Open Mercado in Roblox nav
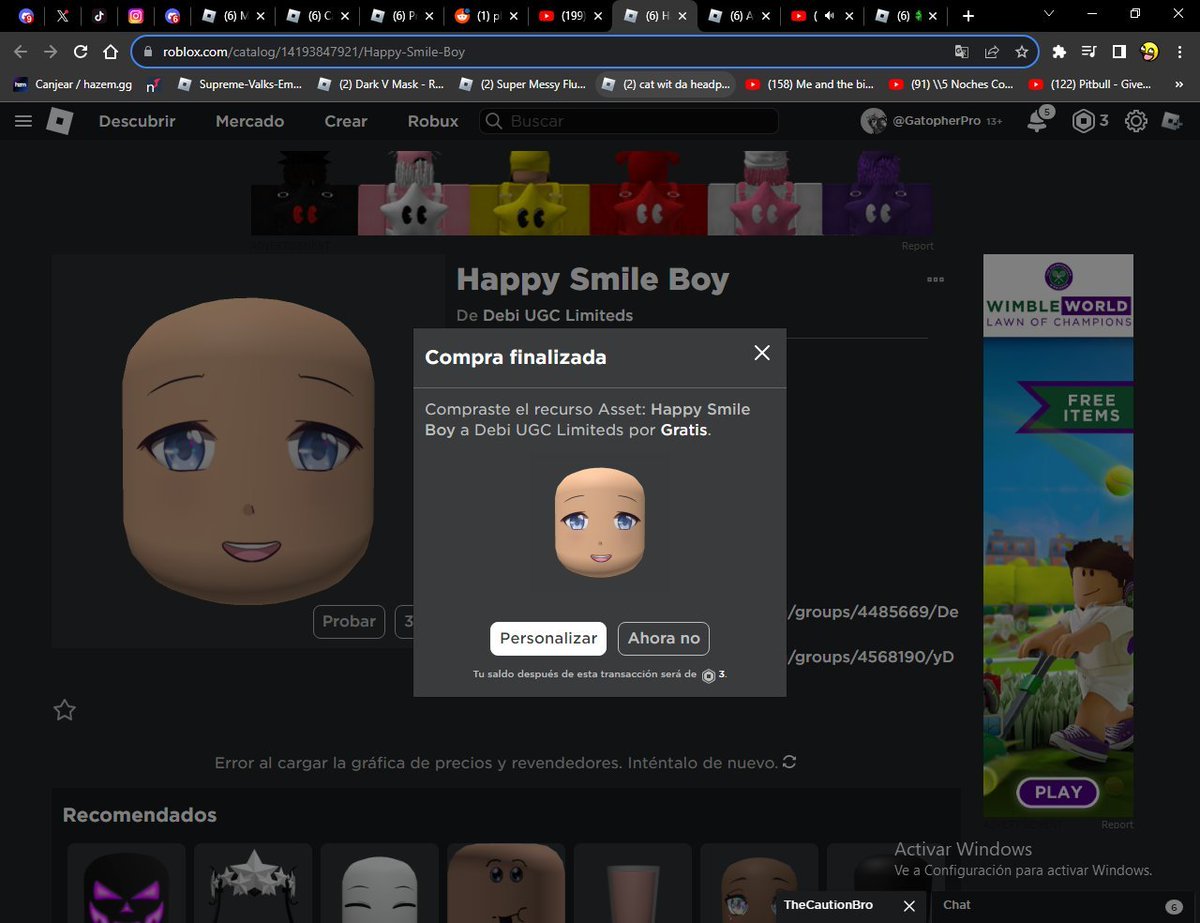Viewport: 1200px width, 923px height. [x=250, y=121]
